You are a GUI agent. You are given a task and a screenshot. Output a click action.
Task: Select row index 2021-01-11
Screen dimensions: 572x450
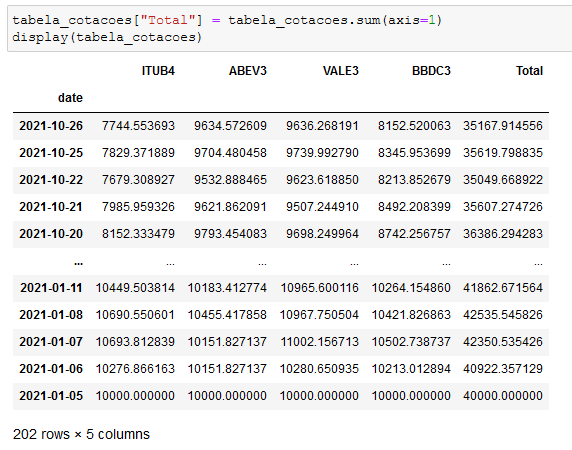(51, 288)
